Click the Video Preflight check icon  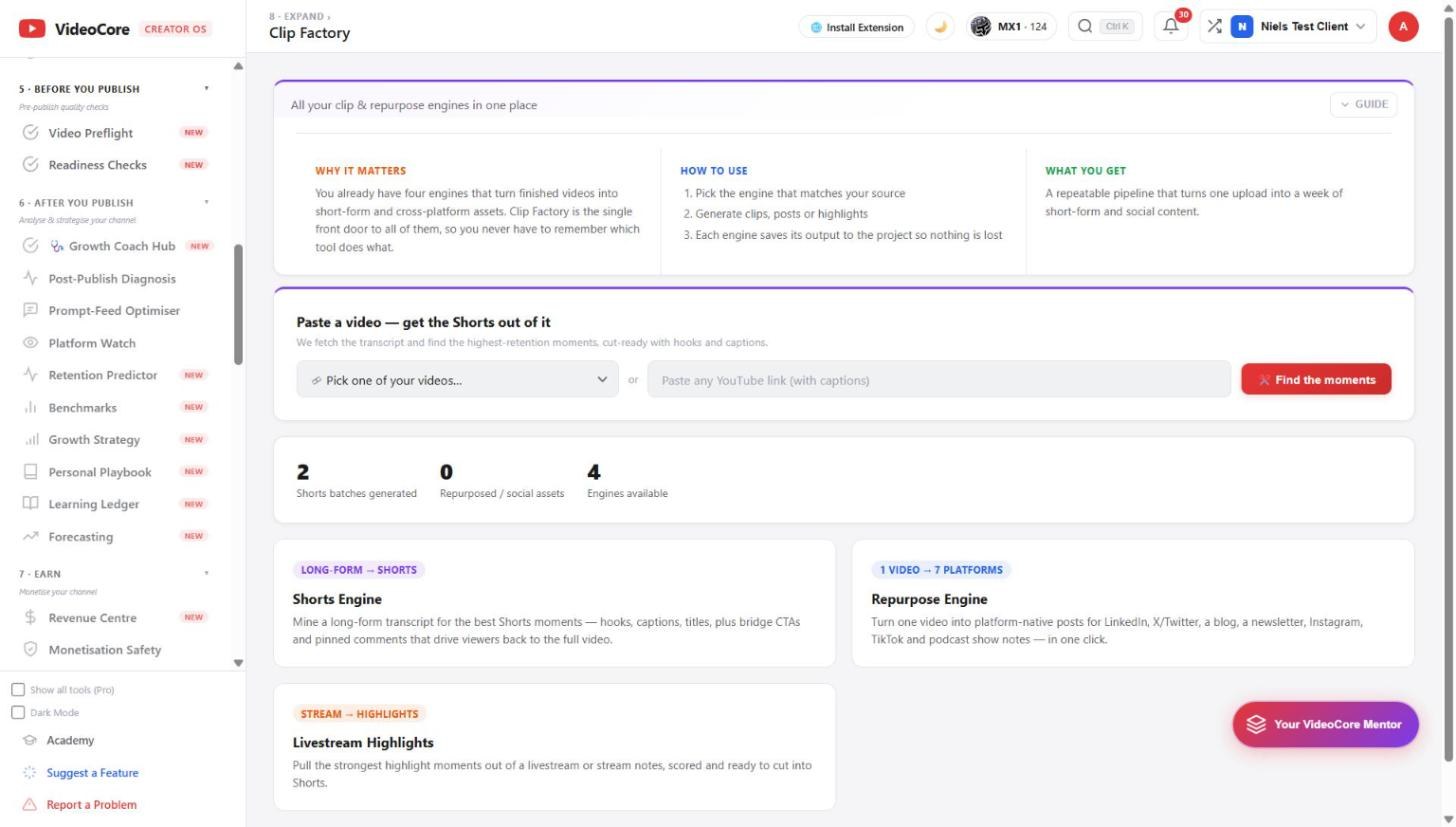pyautogui.click(x=31, y=133)
